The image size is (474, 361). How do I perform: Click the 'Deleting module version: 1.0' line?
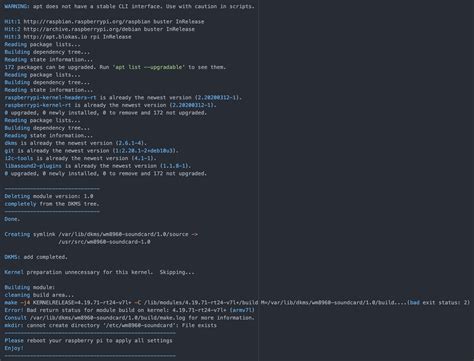(49, 196)
